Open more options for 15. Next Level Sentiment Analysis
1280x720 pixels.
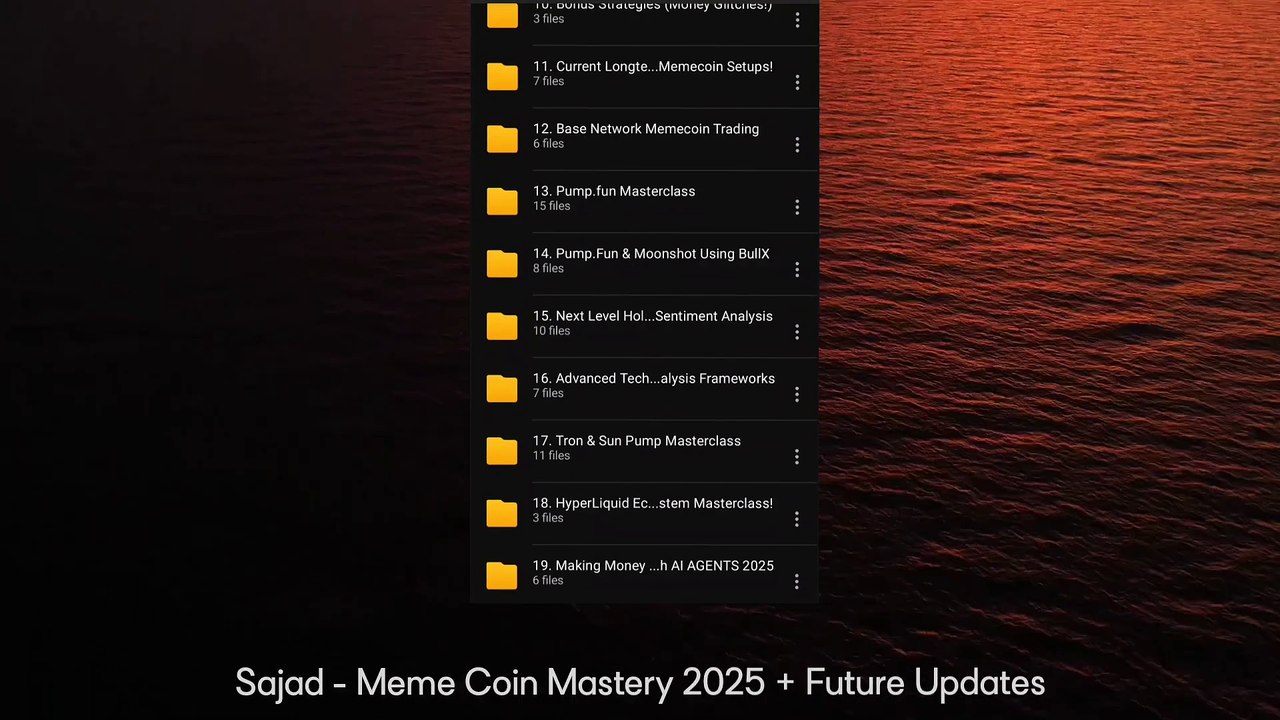click(x=797, y=332)
